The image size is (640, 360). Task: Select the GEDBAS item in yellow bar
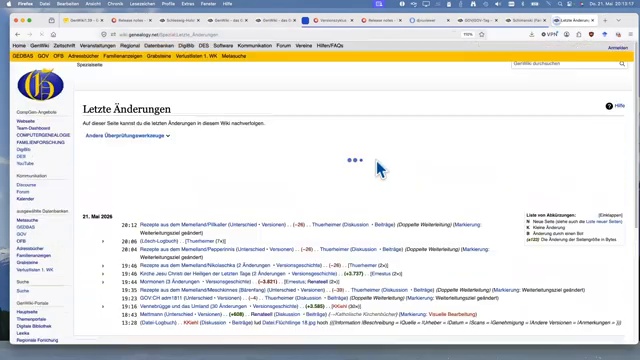(x=23, y=56)
